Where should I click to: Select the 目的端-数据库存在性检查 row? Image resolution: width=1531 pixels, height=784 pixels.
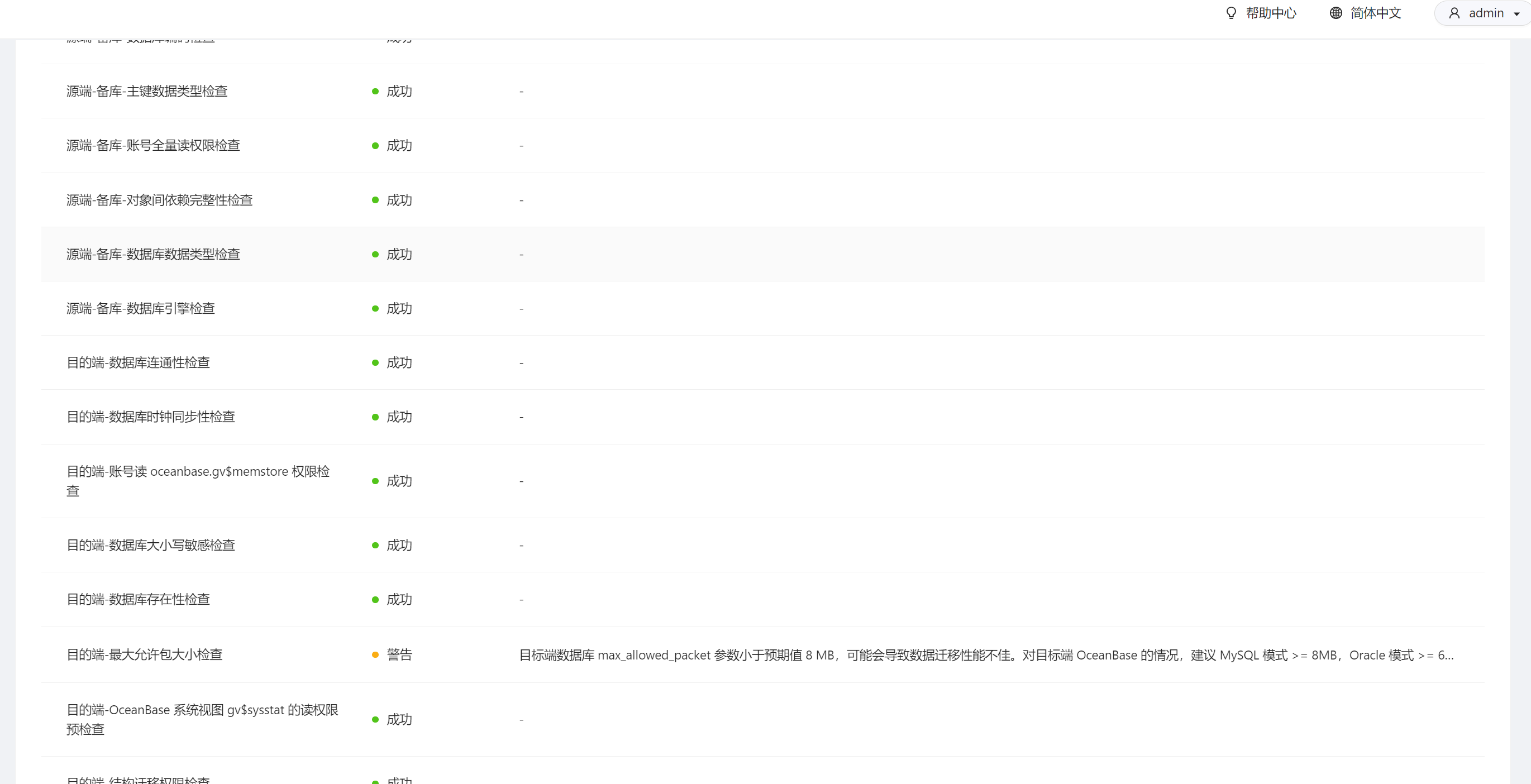pyautogui.click(x=138, y=599)
